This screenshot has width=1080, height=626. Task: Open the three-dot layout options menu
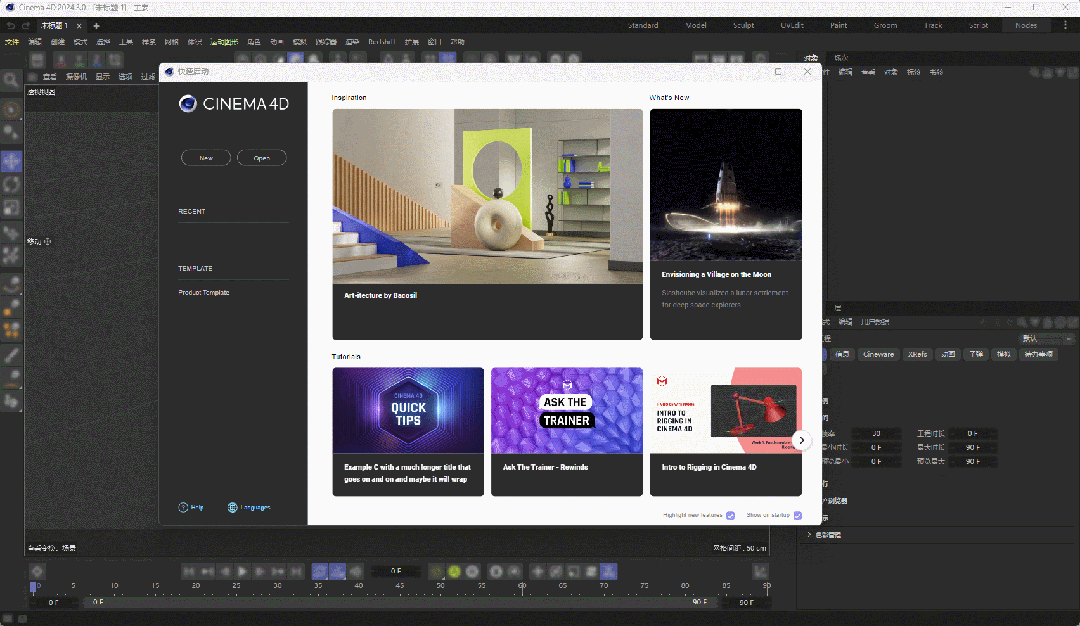(1065, 25)
